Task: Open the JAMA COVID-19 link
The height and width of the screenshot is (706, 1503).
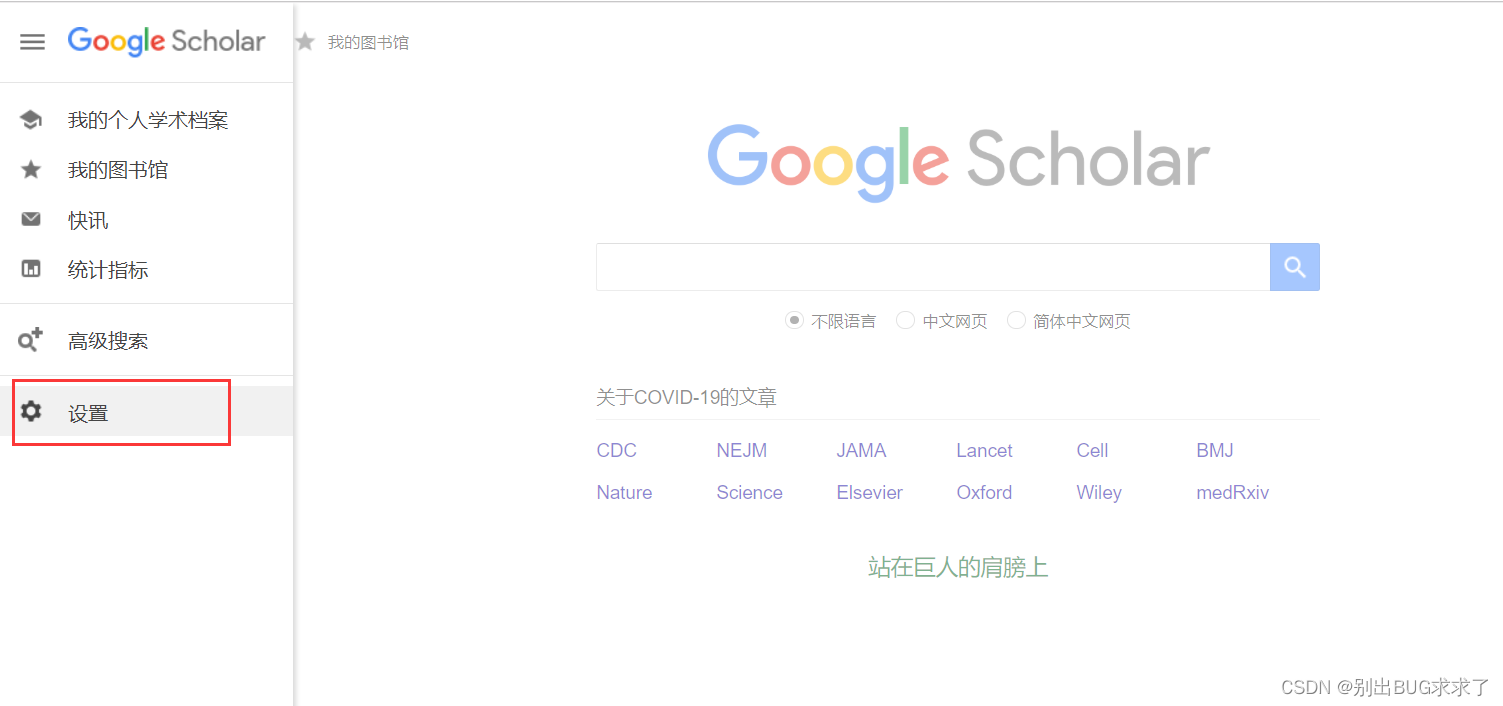Action: click(x=861, y=451)
